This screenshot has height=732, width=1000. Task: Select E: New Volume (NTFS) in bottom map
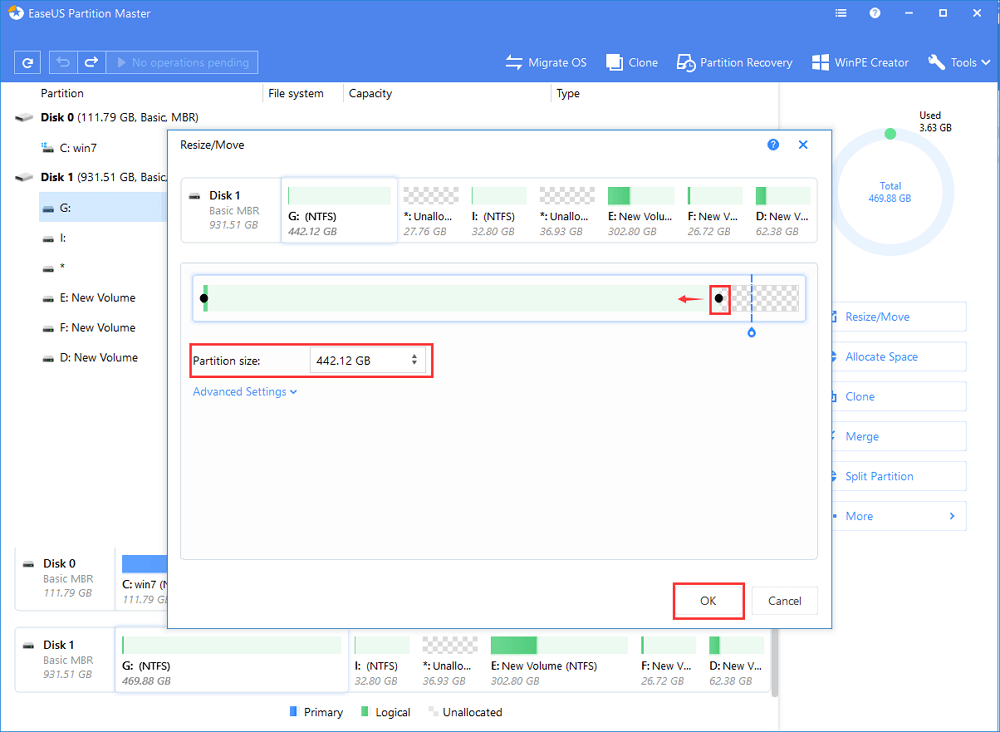pyautogui.click(x=559, y=660)
